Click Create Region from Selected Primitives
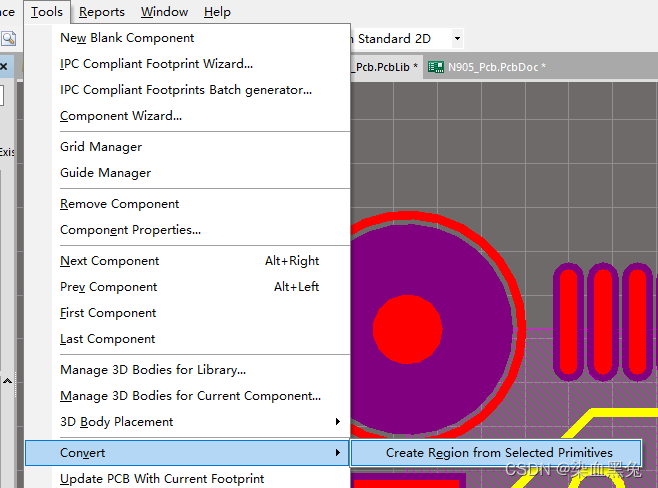658x488 pixels. (496, 453)
